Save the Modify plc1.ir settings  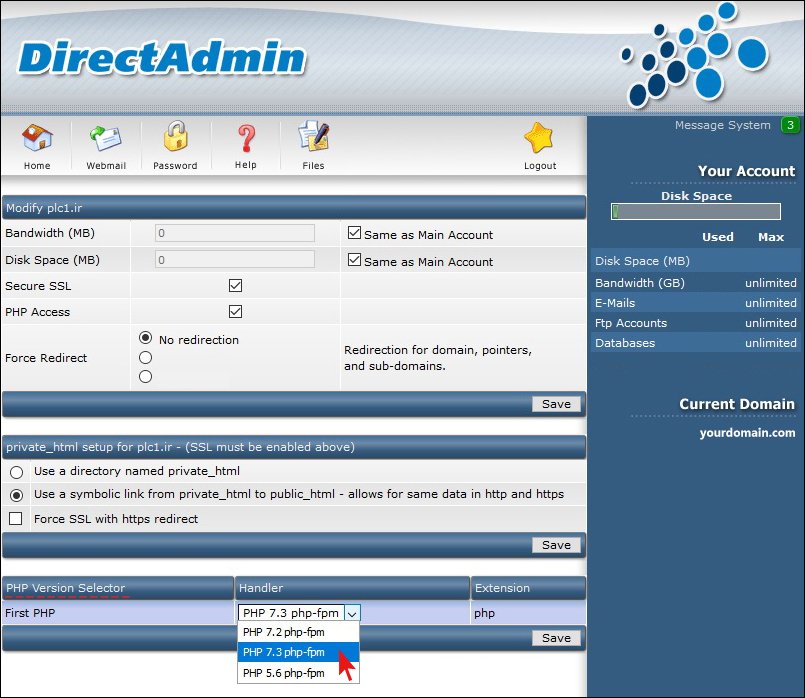coord(556,404)
